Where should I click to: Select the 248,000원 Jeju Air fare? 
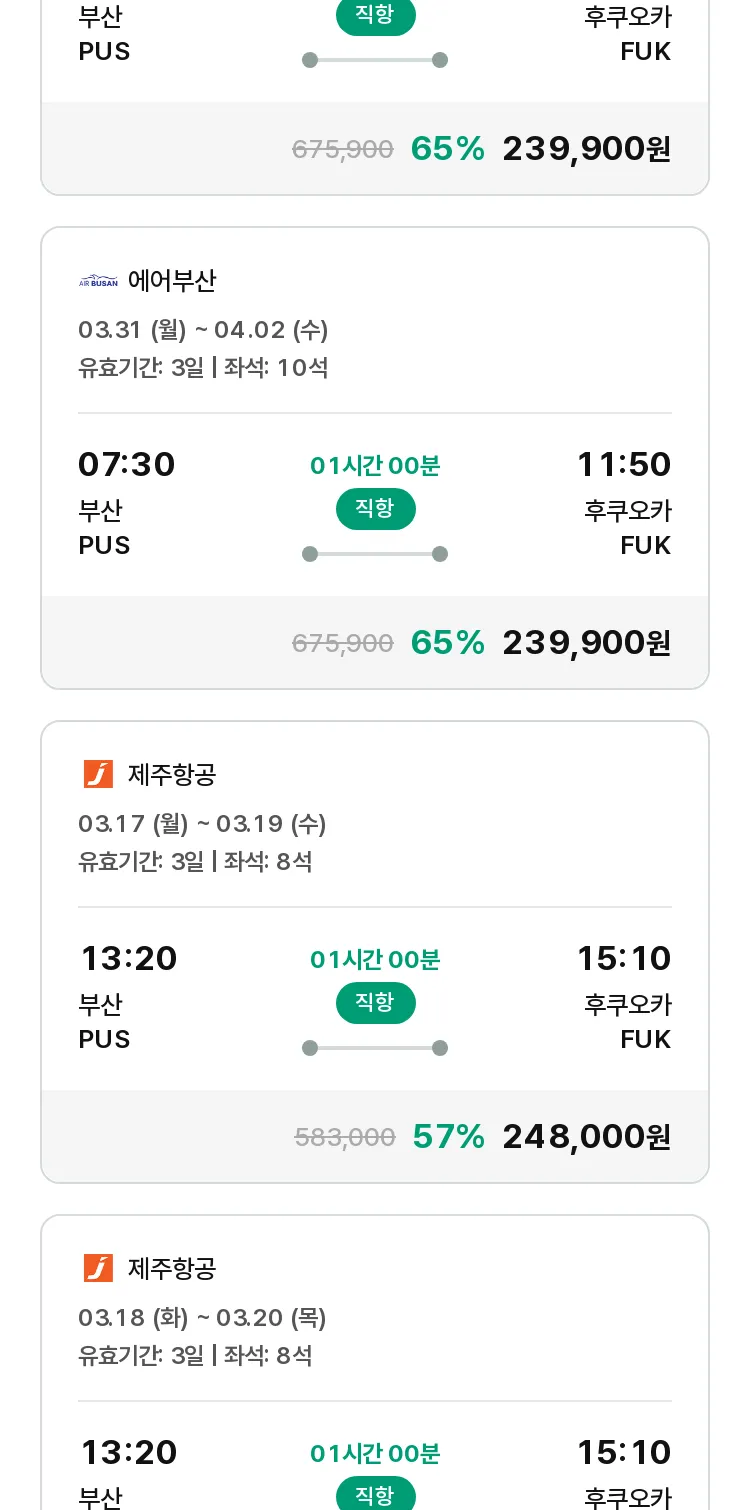tap(586, 1136)
